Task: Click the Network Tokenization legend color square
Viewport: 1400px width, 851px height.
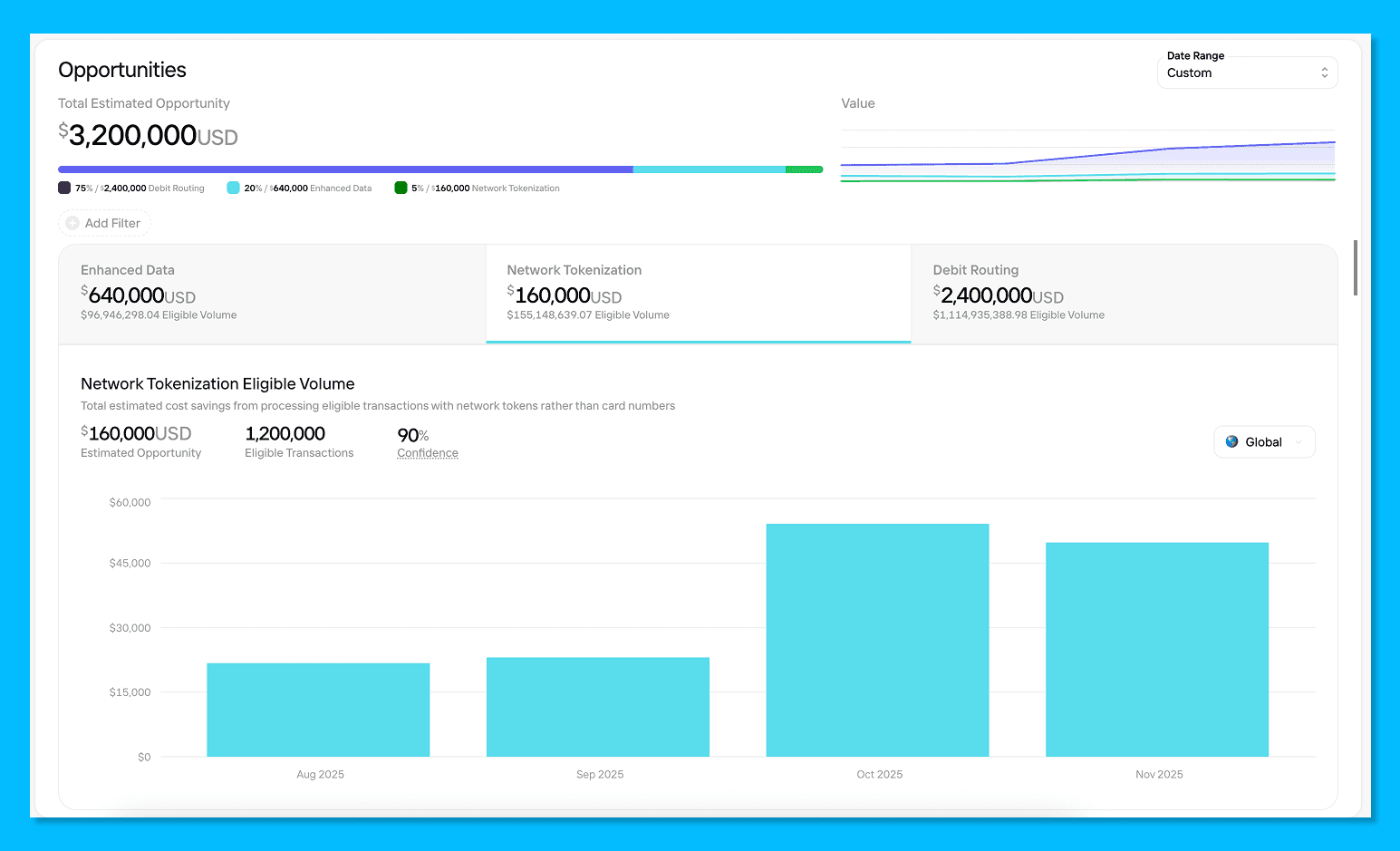Action: [x=401, y=188]
